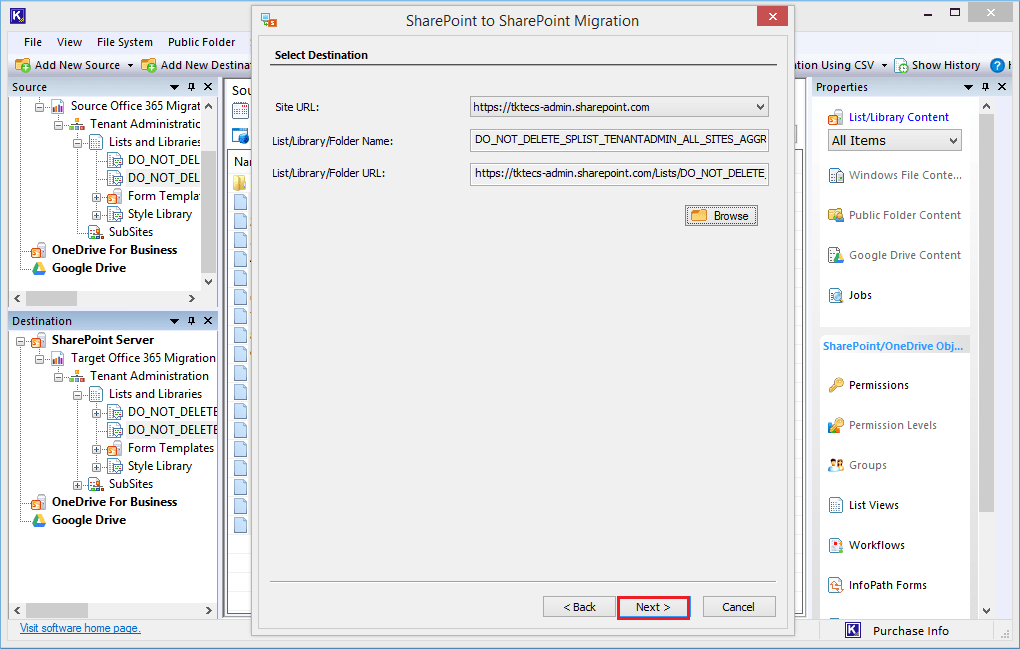This screenshot has width=1020, height=649.
Task: Open Properties panel options dropdown arrow
Action: click(969, 87)
